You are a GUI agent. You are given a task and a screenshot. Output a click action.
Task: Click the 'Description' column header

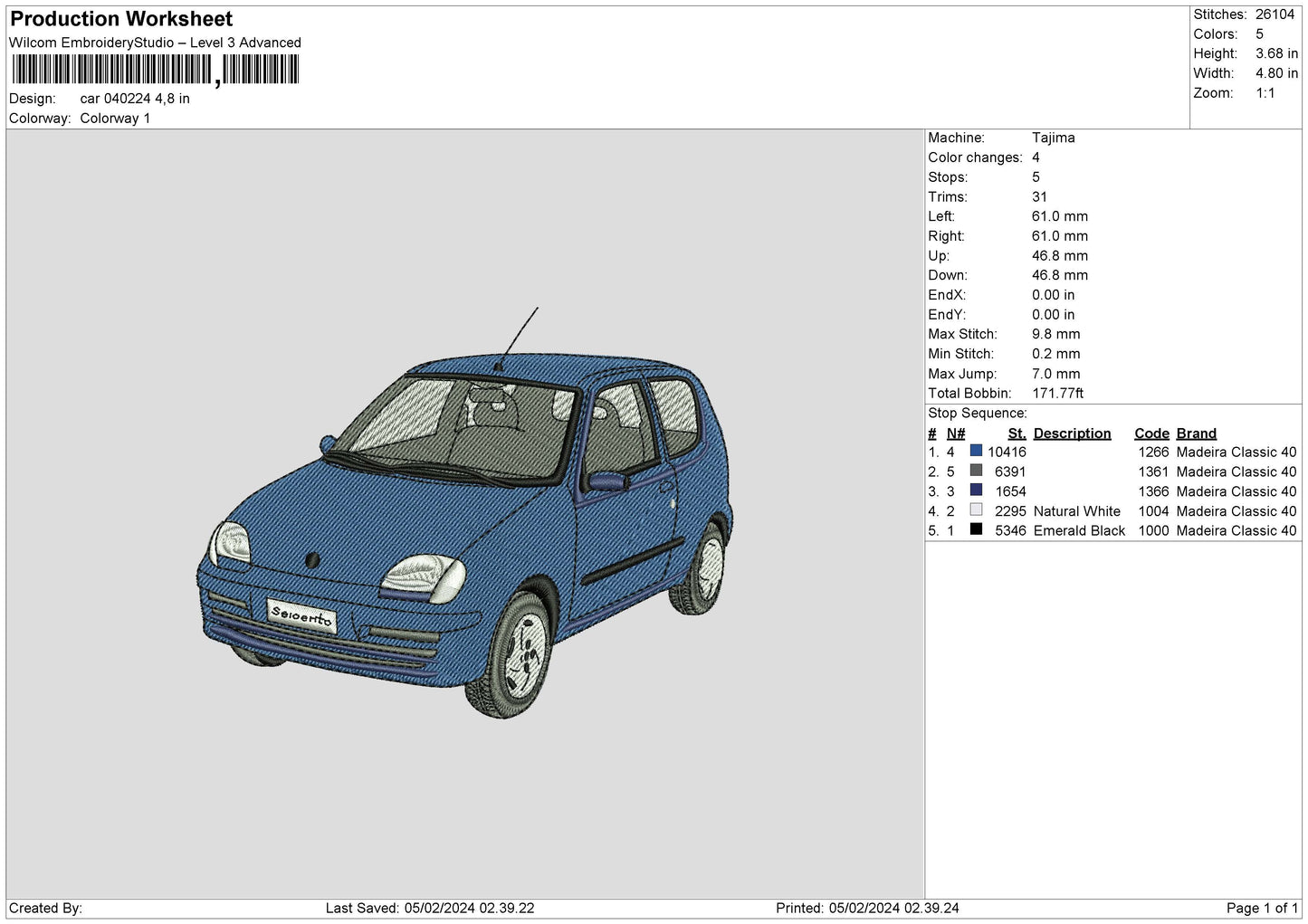1072,433
